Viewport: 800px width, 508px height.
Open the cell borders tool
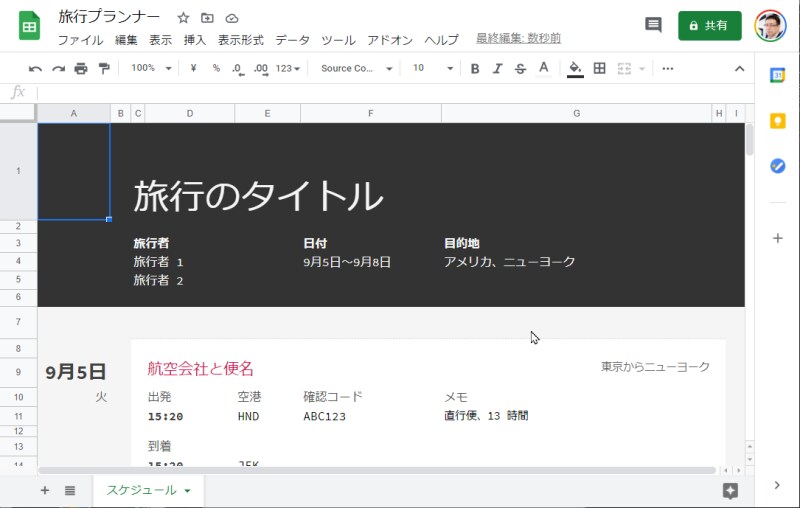pos(599,68)
